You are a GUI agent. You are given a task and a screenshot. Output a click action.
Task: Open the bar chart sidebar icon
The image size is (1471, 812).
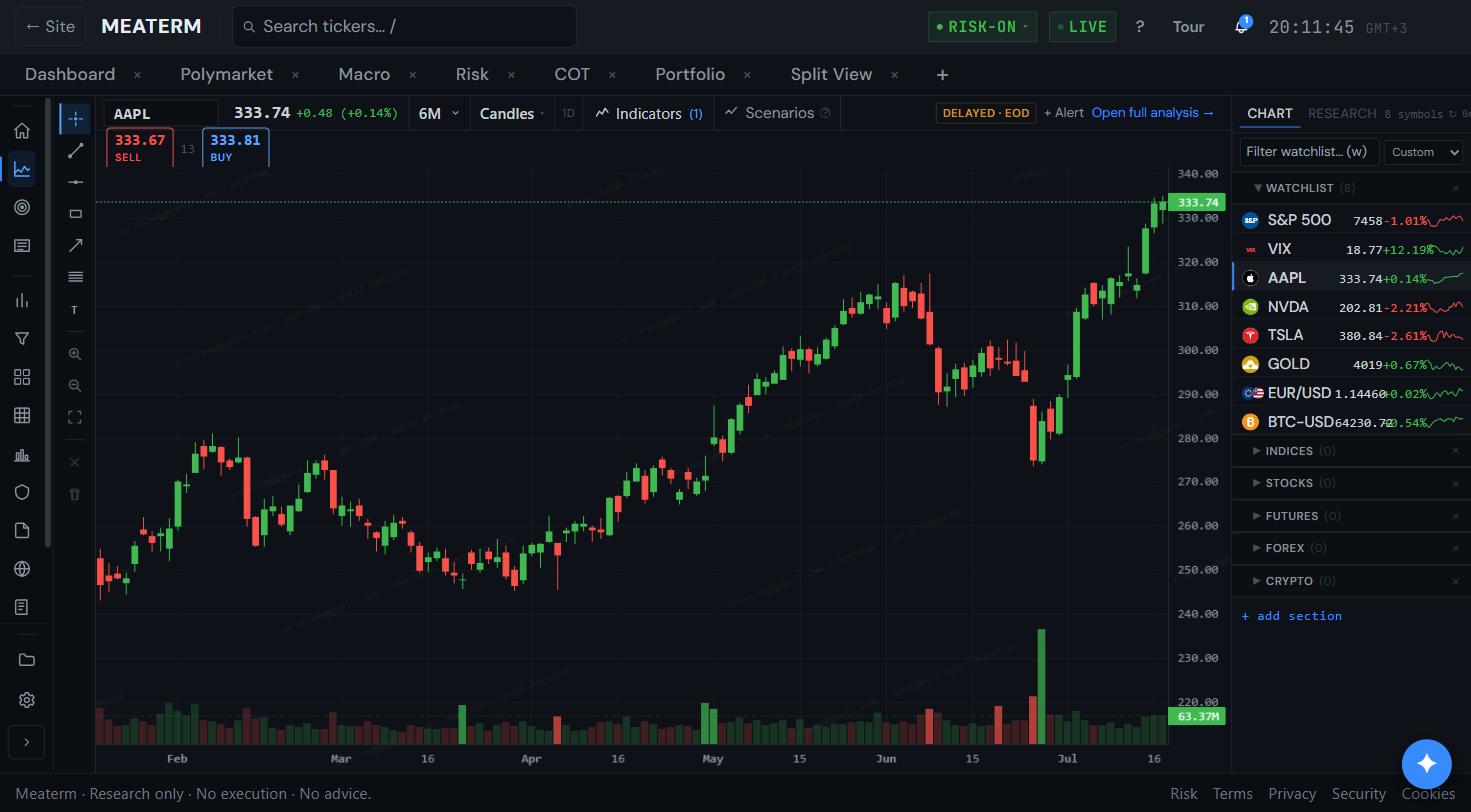tap(22, 301)
